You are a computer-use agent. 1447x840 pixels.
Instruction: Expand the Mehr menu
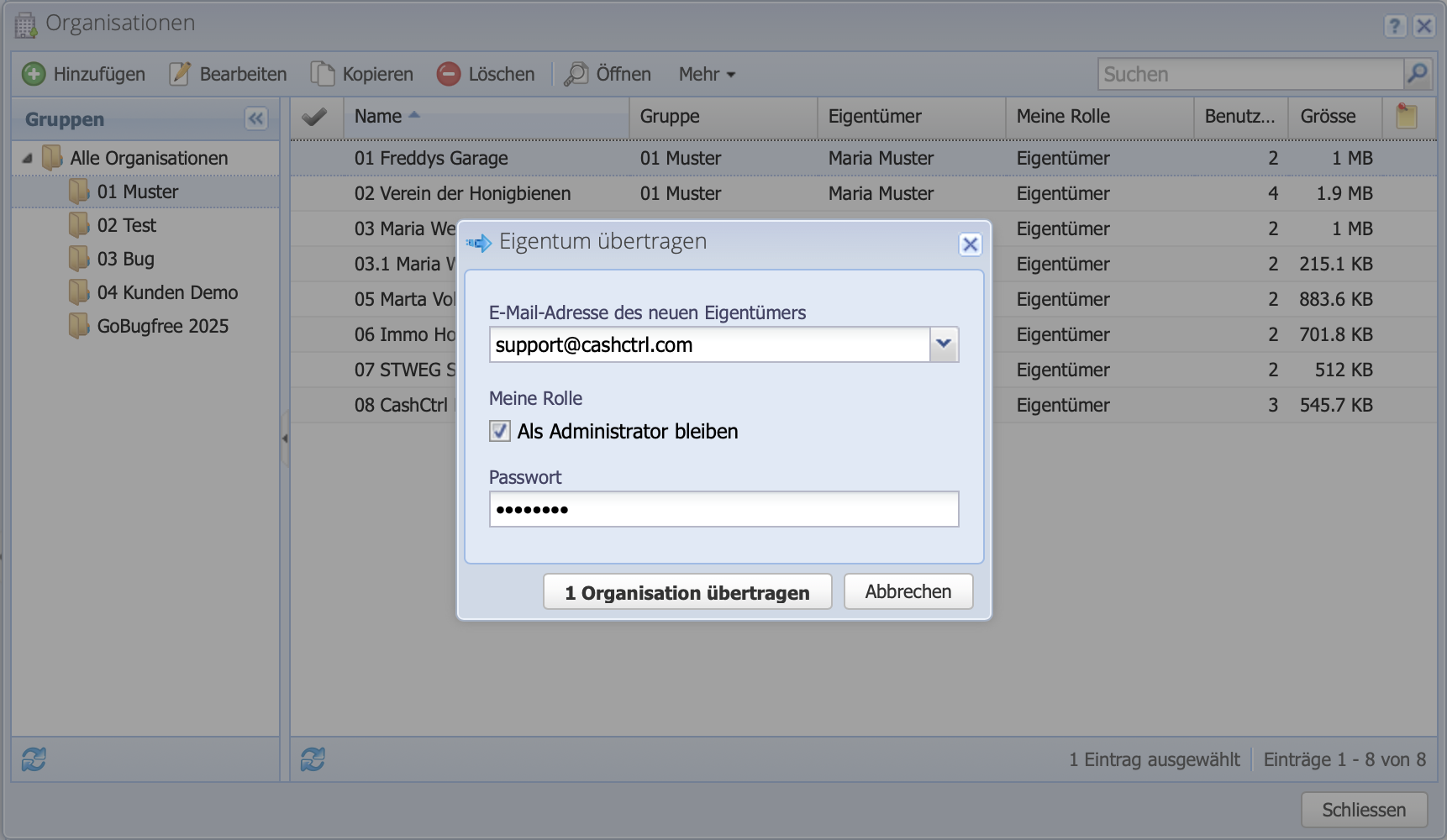707,74
